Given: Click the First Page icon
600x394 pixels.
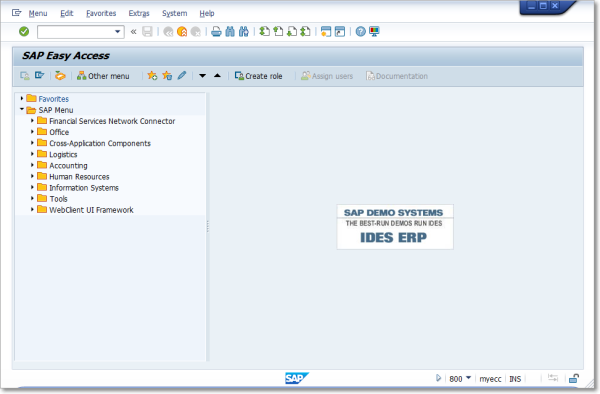Looking at the screenshot, I should coord(264,31).
